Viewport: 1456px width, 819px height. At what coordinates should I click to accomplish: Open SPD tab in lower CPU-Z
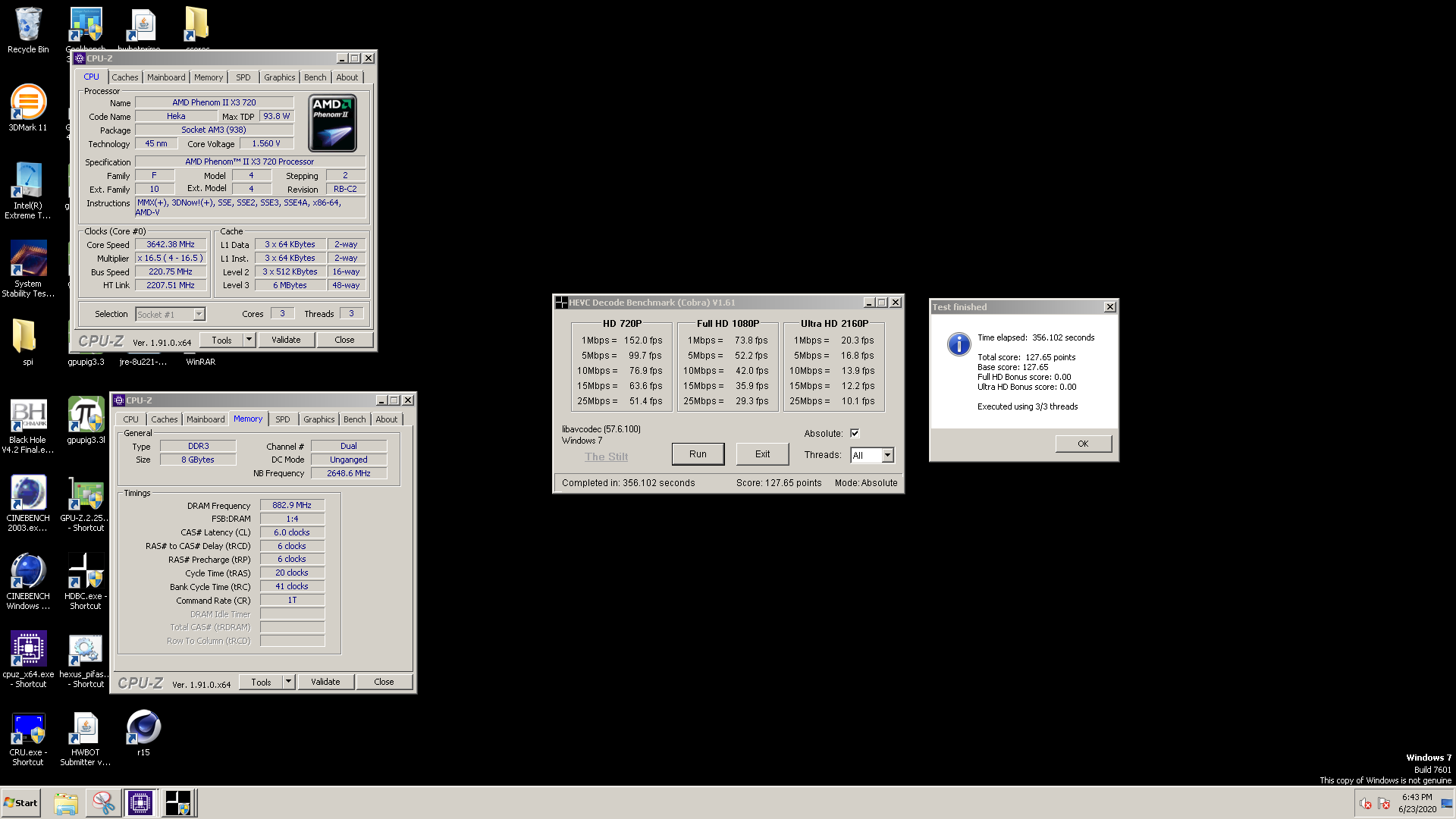click(x=282, y=419)
